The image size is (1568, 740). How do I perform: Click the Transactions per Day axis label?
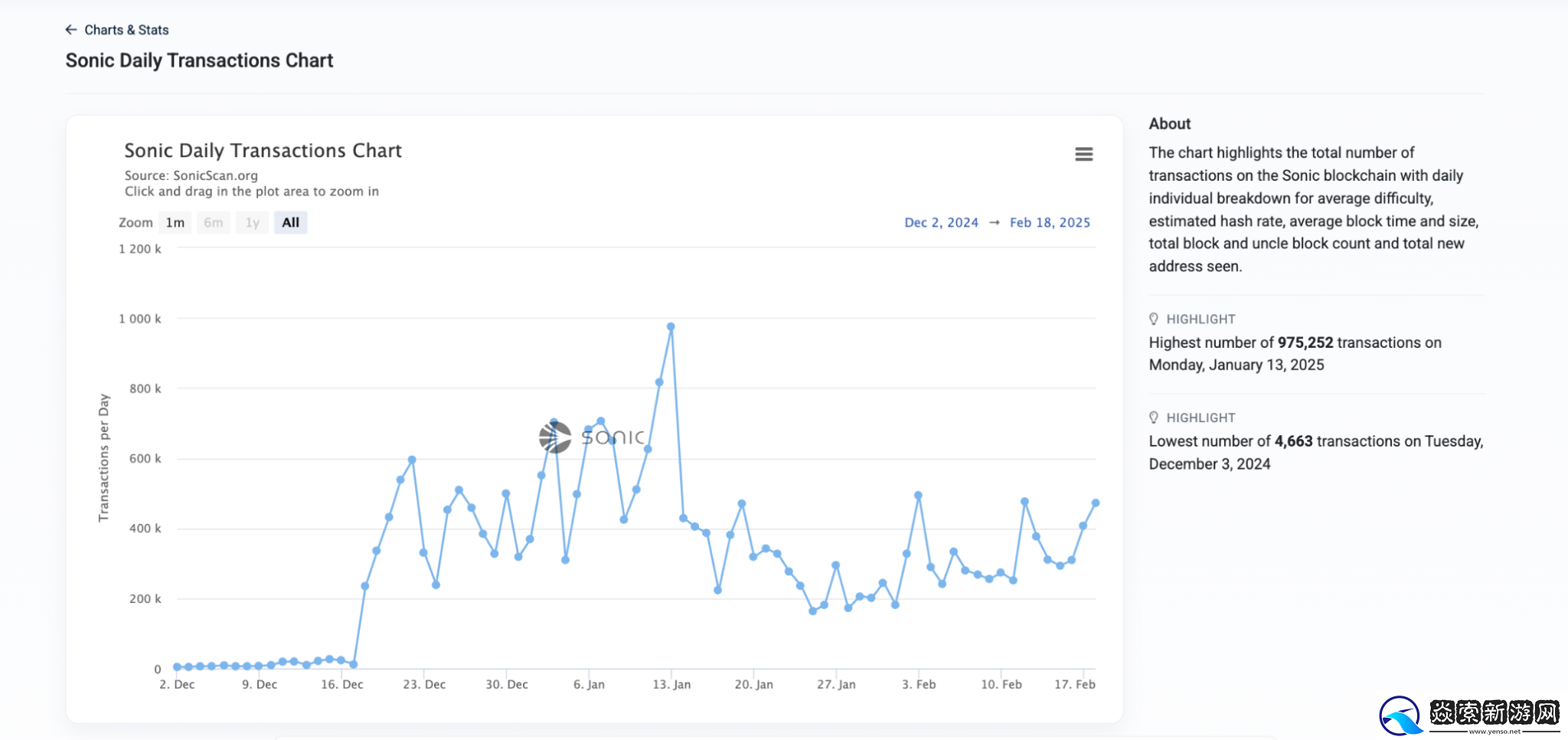click(x=104, y=458)
